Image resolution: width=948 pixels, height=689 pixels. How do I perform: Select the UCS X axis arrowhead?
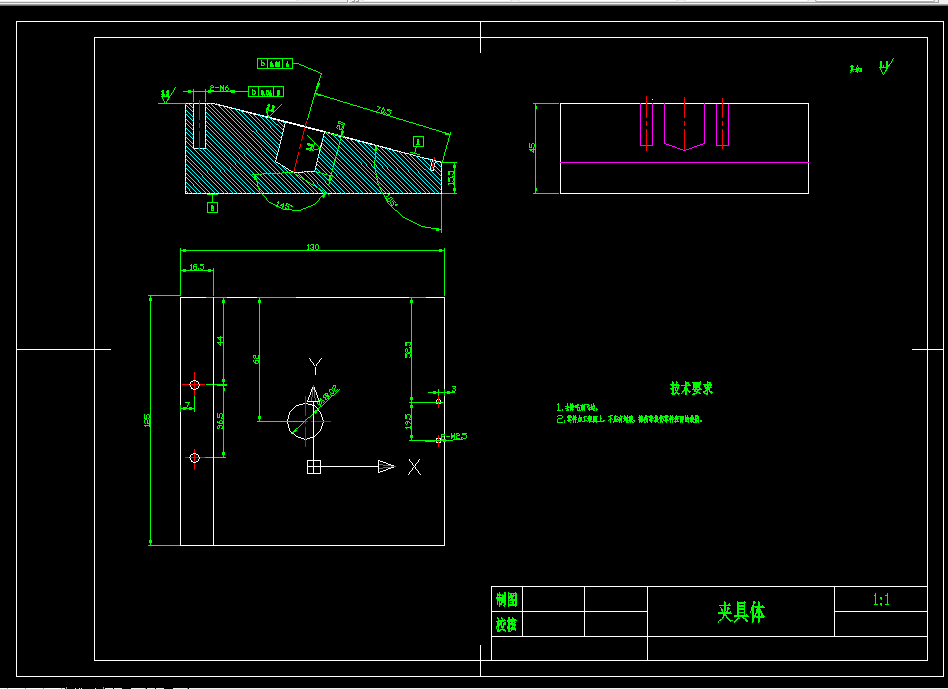tap(386, 467)
